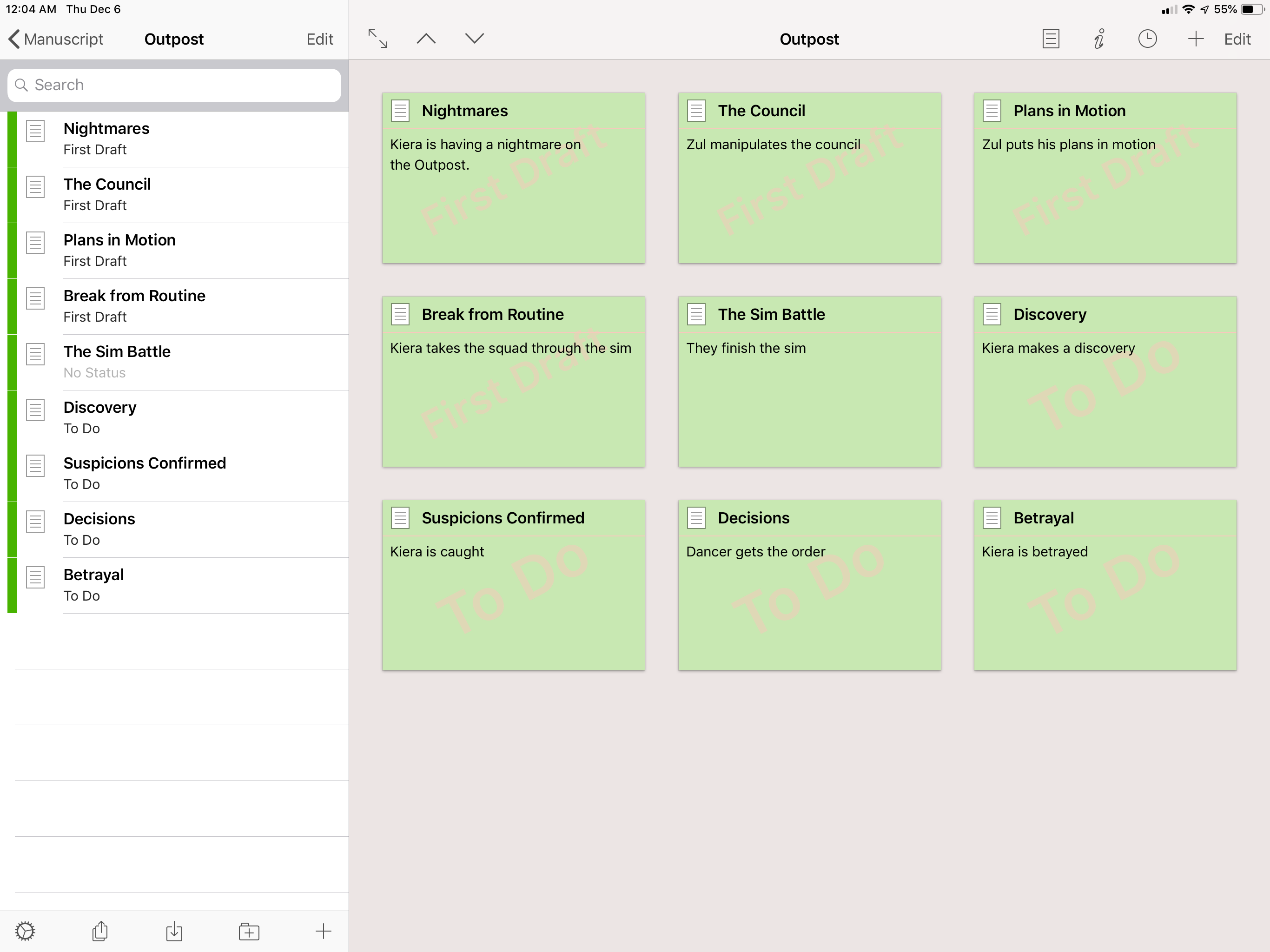The width and height of the screenshot is (1270, 952).
Task: Open the Break from Routine card title
Action: 493,314
